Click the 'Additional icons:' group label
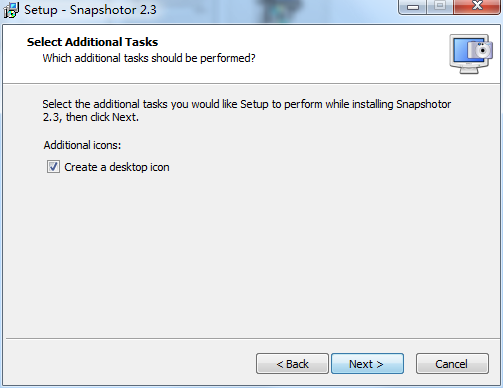 pyautogui.click(x=82, y=145)
